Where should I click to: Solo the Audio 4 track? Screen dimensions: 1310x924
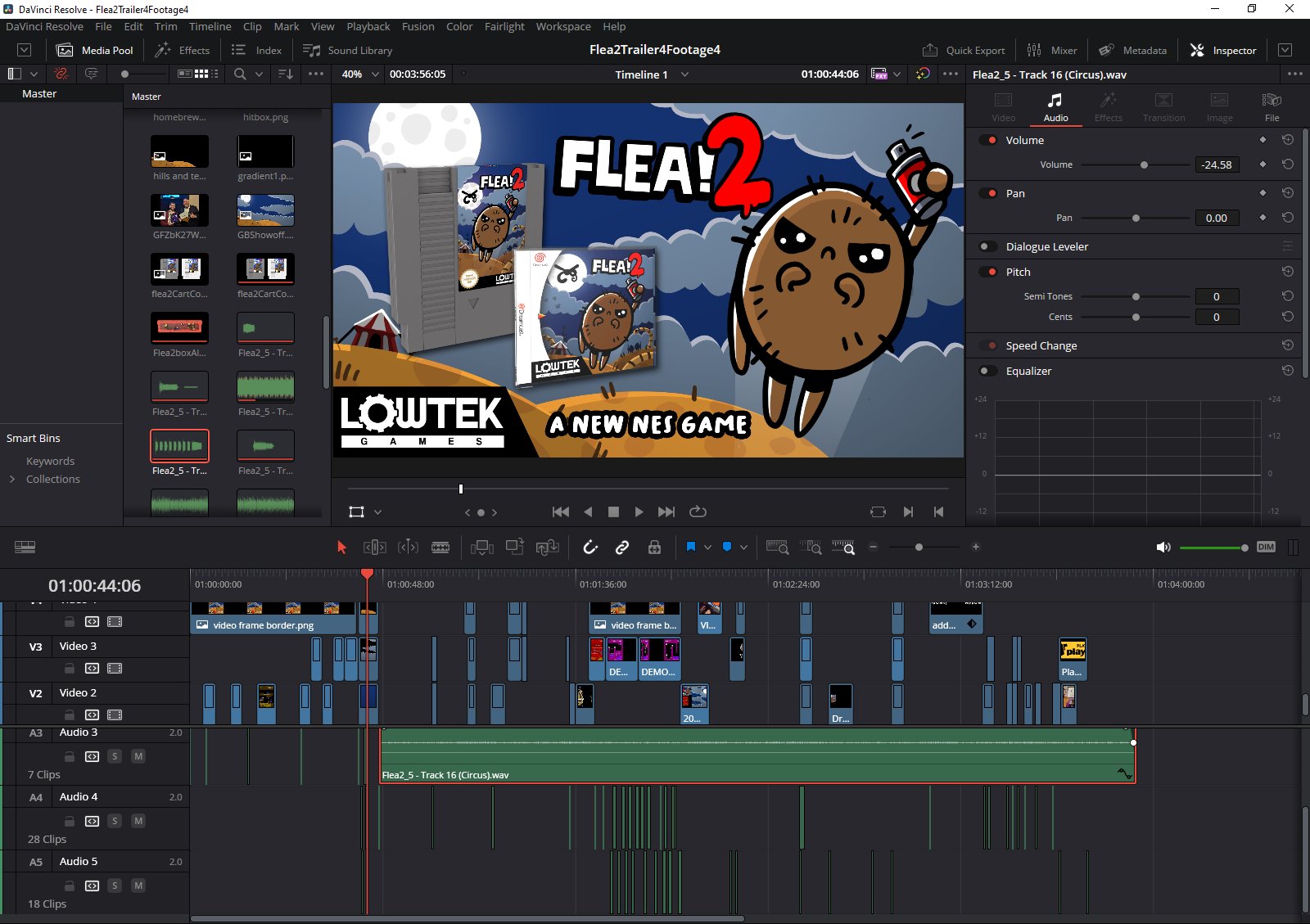pos(115,821)
